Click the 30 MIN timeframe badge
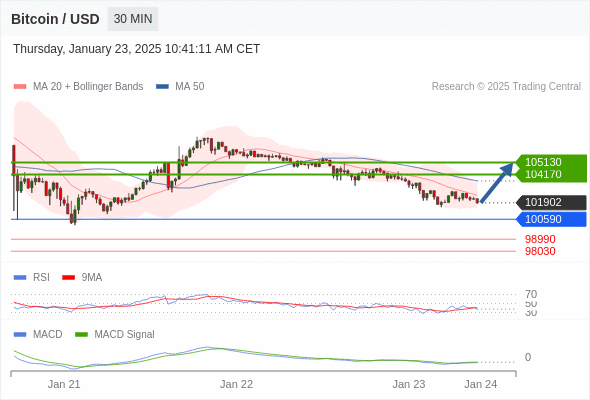 pyautogui.click(x=133, y=19)
